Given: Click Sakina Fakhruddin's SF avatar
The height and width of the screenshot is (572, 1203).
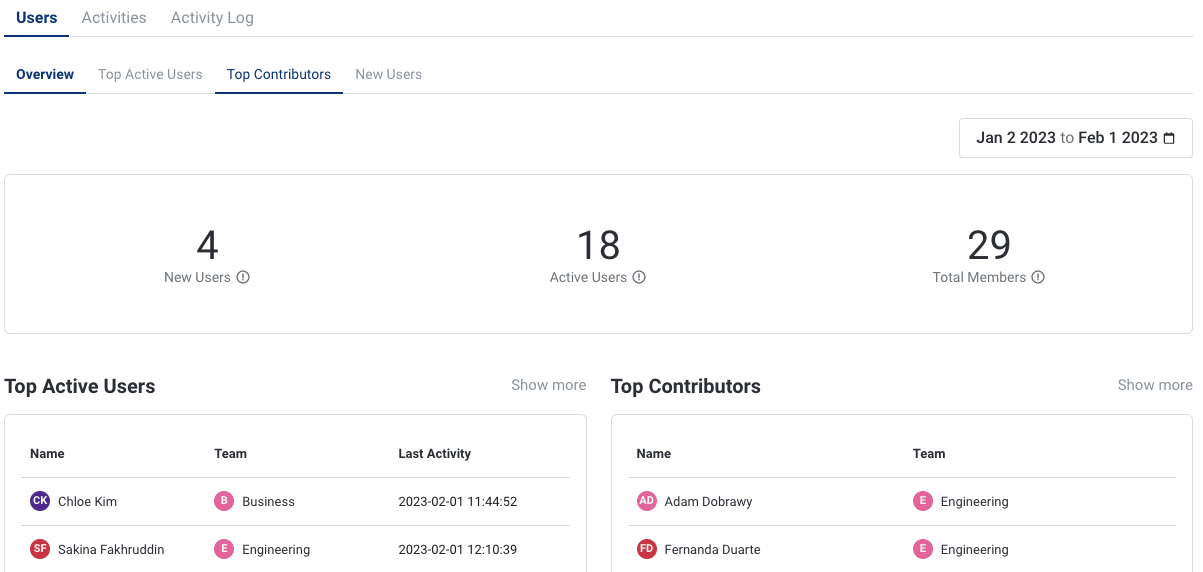Looking at the screenshot, I should (40, 549).
